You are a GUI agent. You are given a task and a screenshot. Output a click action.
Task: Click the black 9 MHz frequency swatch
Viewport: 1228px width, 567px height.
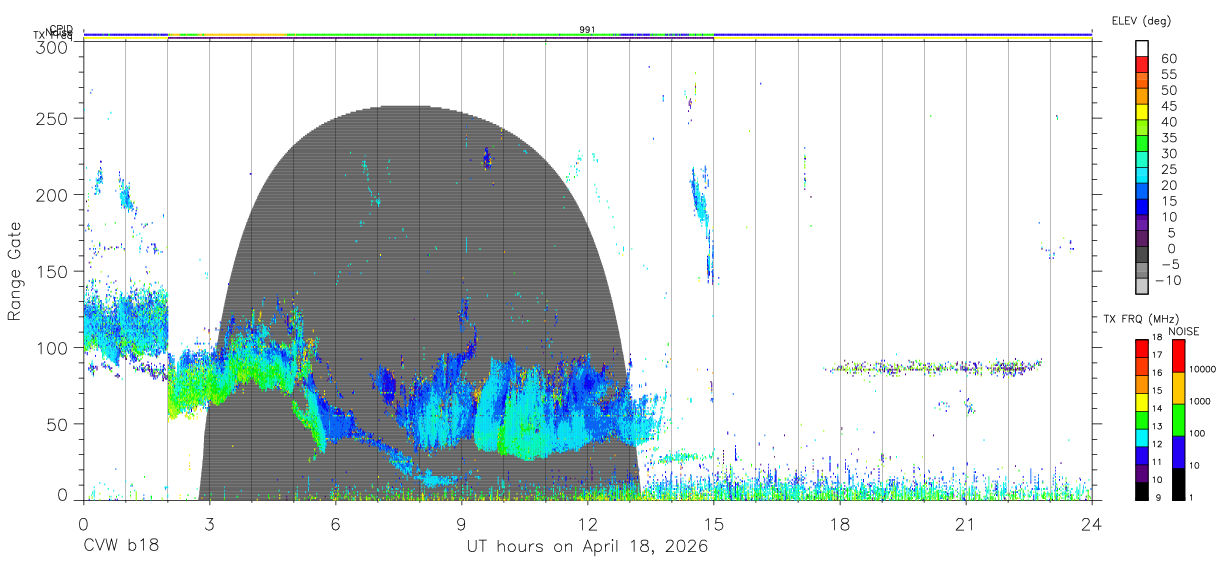[1142, 492]
